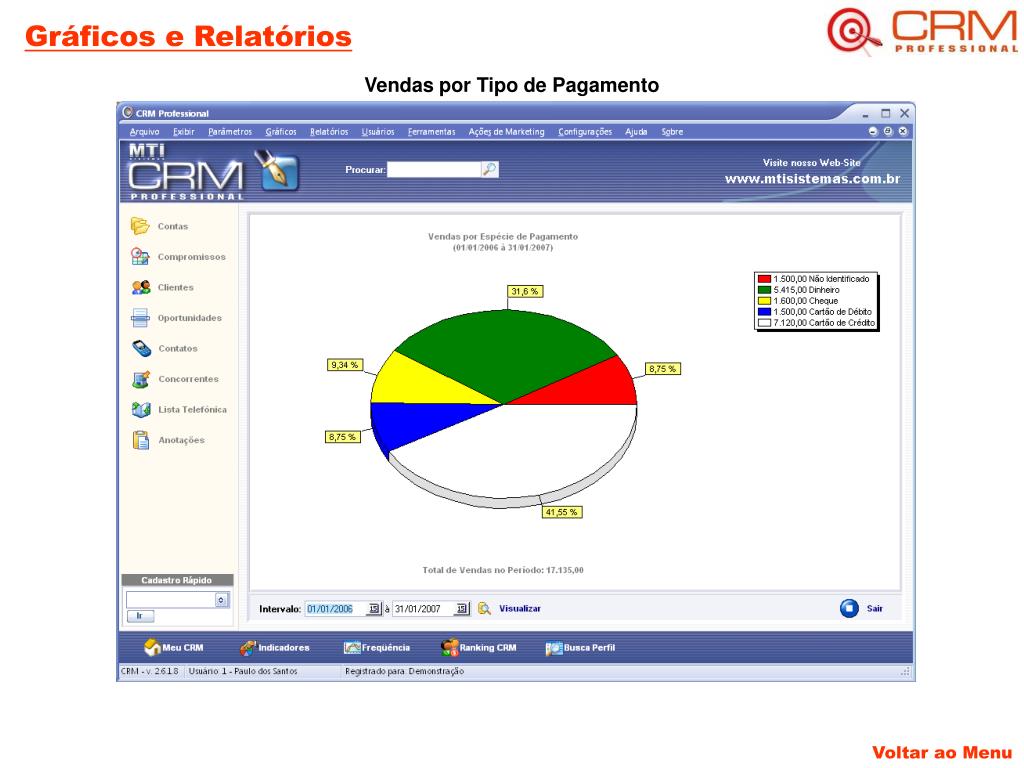This screenshot has height=768, width=1024.
Task: Open the Lista Telefônica icon
Action: click(141, 409)
